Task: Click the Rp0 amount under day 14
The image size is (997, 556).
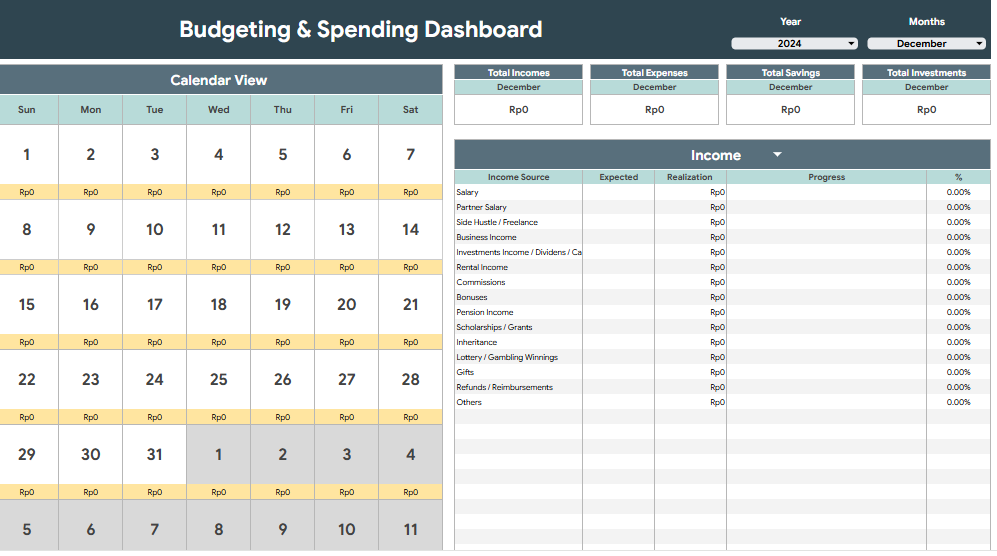Action: point(410,267)
